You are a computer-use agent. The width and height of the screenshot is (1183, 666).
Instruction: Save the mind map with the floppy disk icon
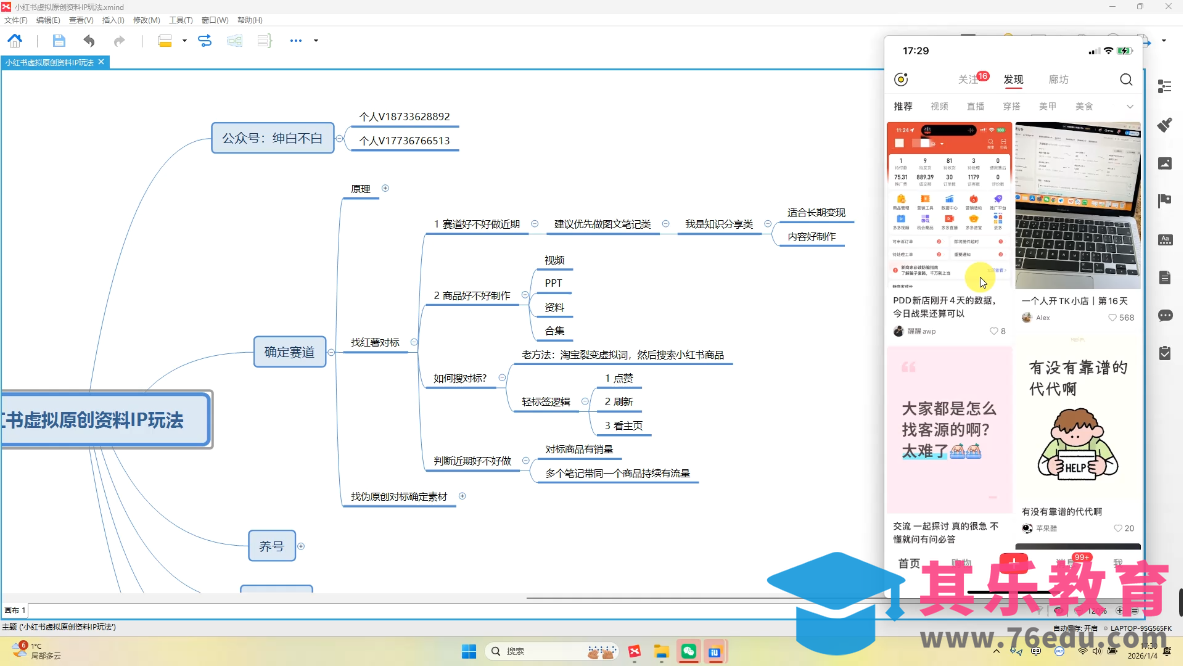pyautogui.click(x=59, y=41)
